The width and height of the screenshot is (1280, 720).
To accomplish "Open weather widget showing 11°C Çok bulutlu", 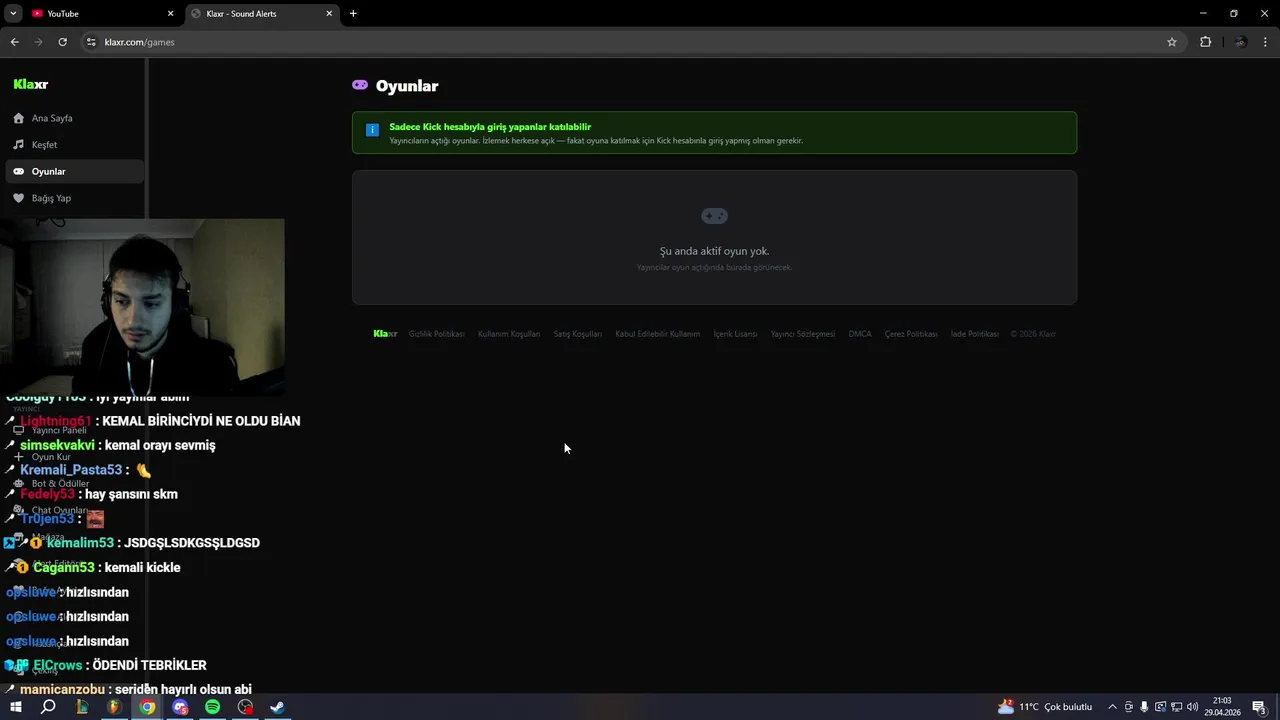I will click(1045, 707).
